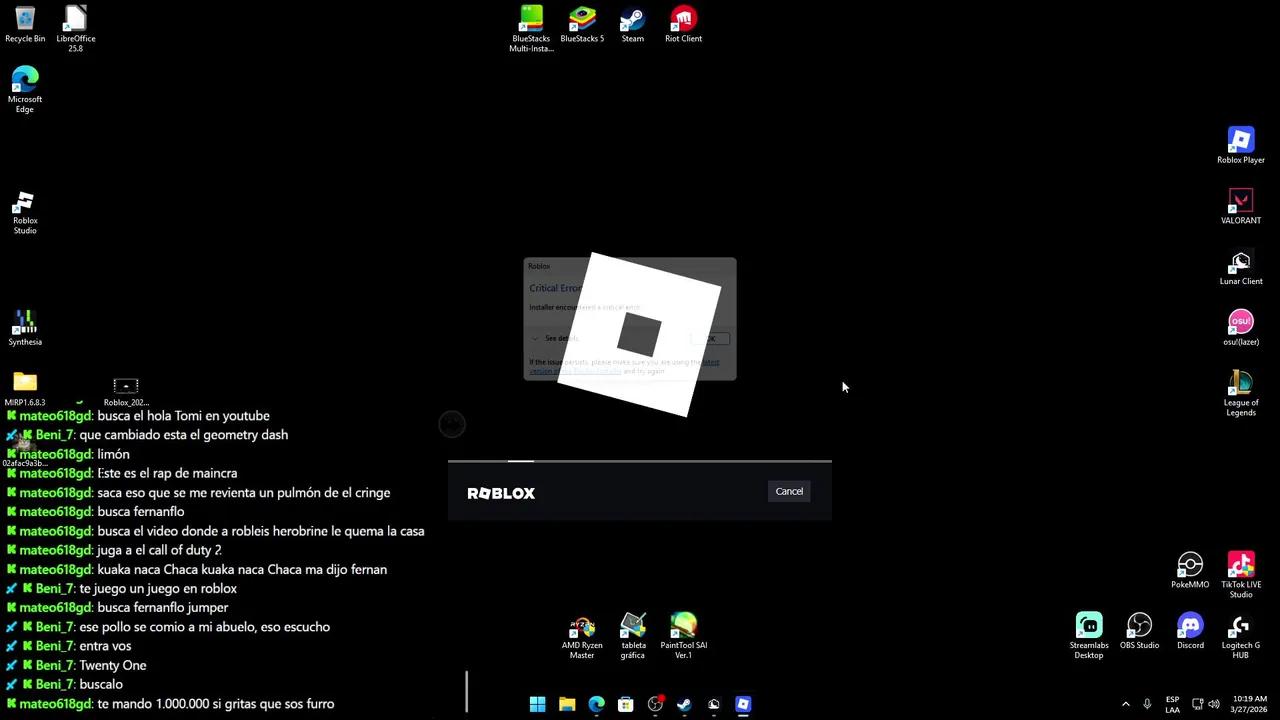Show hidden system tray icons

(1125, 704)
